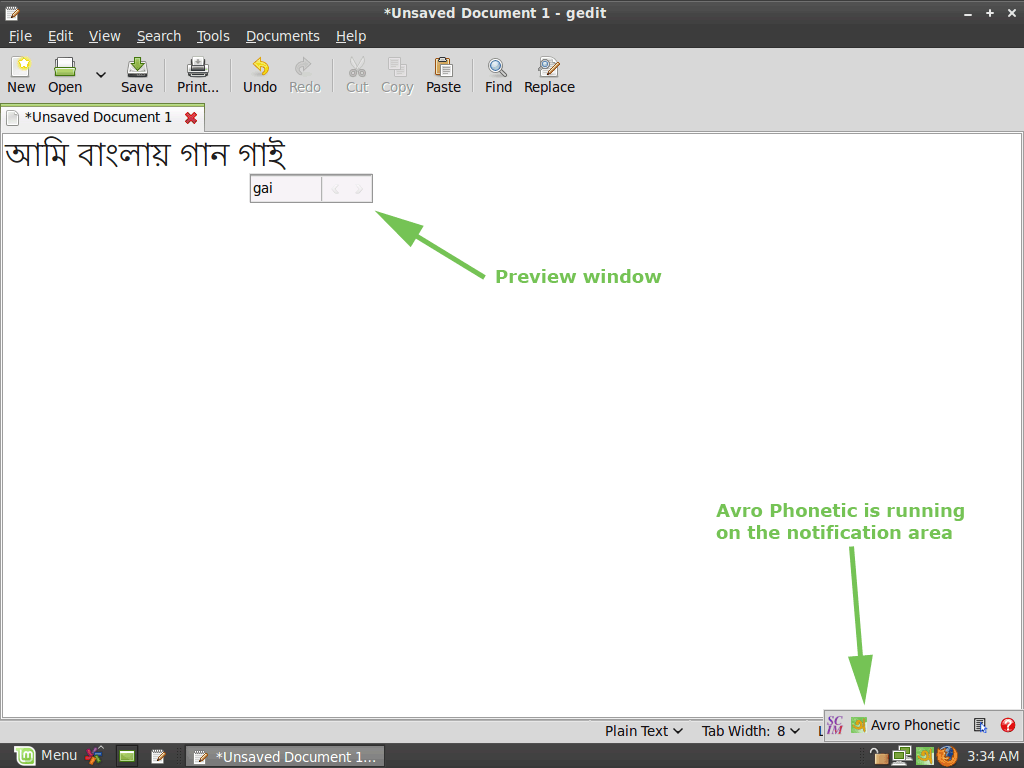
Task: Click the SCIM logo in input toolbar
Action: tap(835, 725)
